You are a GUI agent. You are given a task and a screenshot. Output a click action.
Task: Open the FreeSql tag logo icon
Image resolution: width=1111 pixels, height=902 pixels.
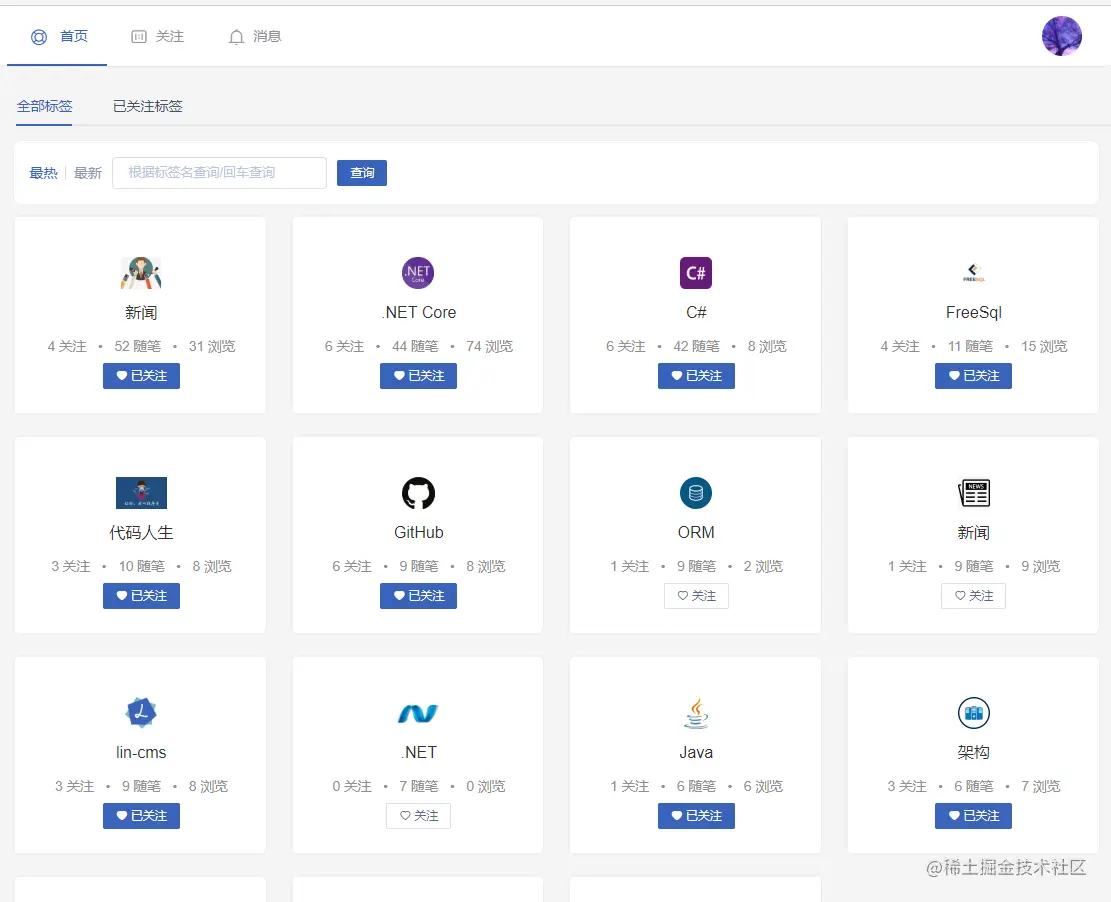click(974, 273)
